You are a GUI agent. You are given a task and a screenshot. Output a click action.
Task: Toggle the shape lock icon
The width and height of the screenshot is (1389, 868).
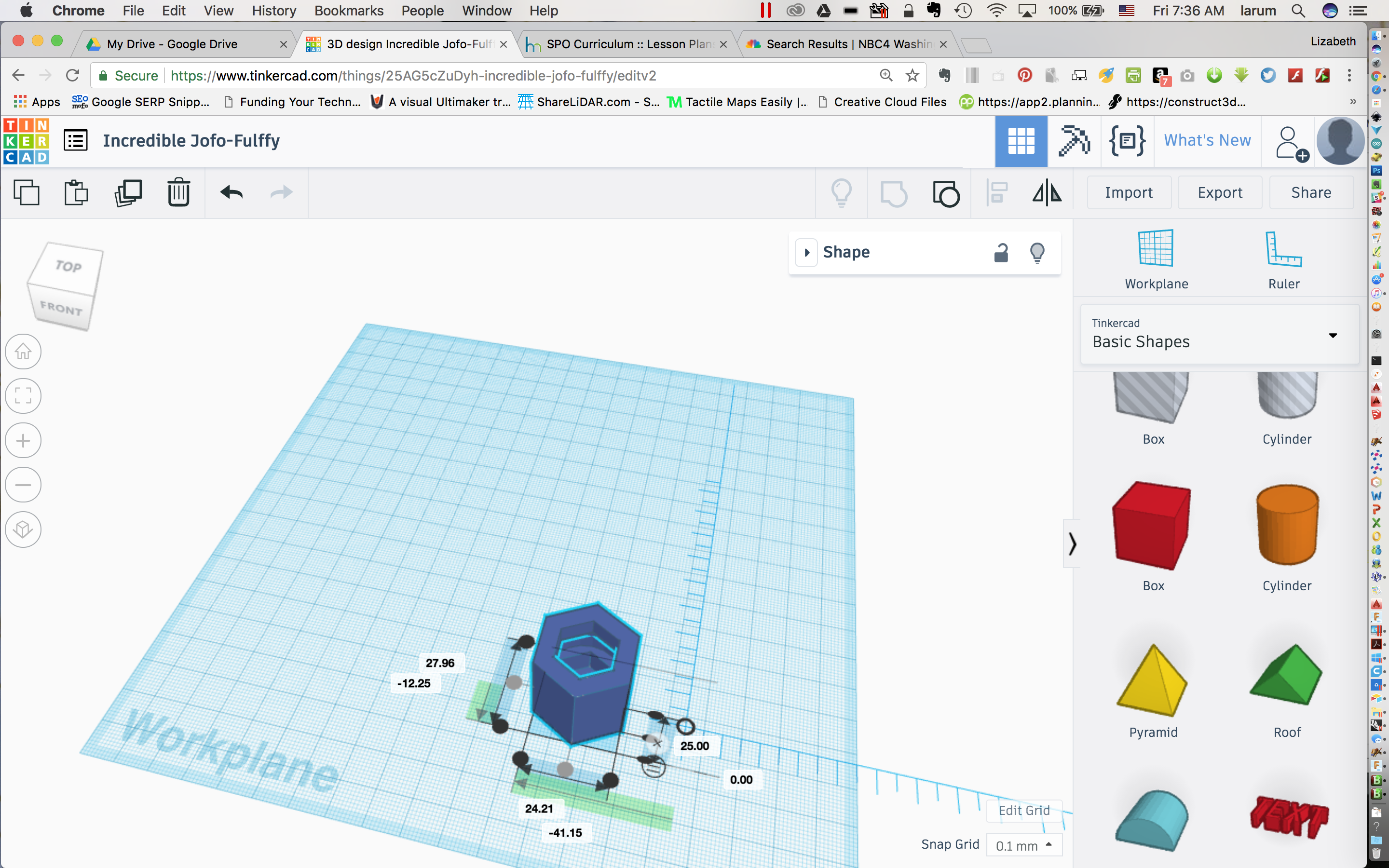(x=1001, y=252)
